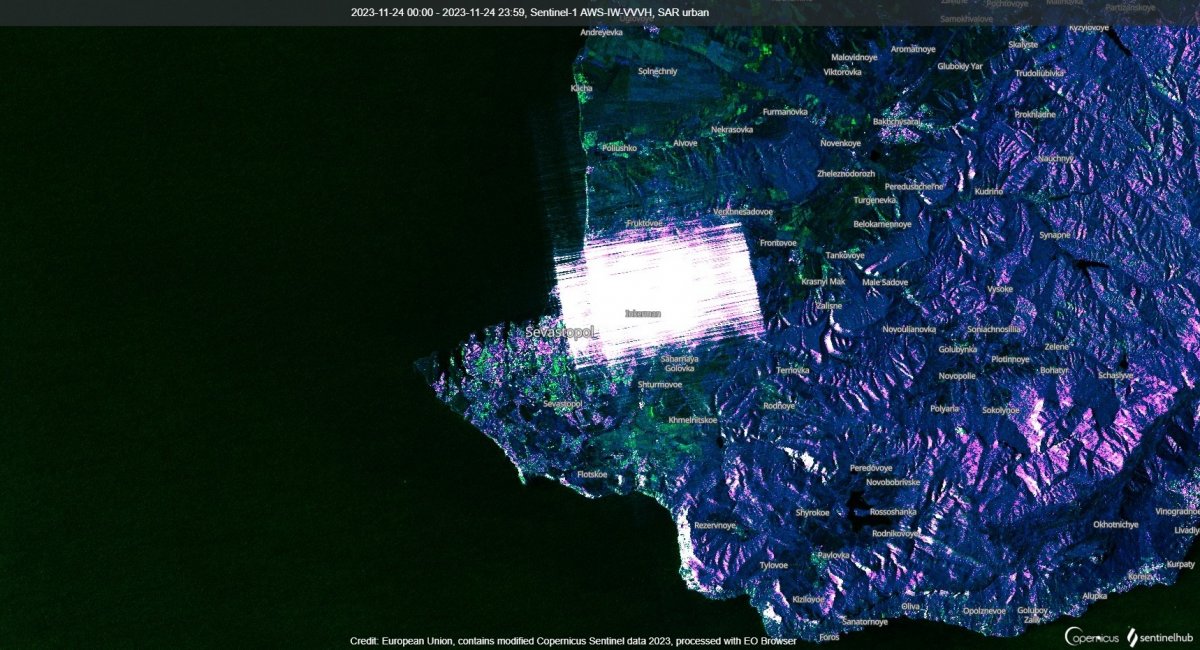Select the Bakhchysarai town label
Viewport: 1200px width, 650px height.
pos(897,121)
